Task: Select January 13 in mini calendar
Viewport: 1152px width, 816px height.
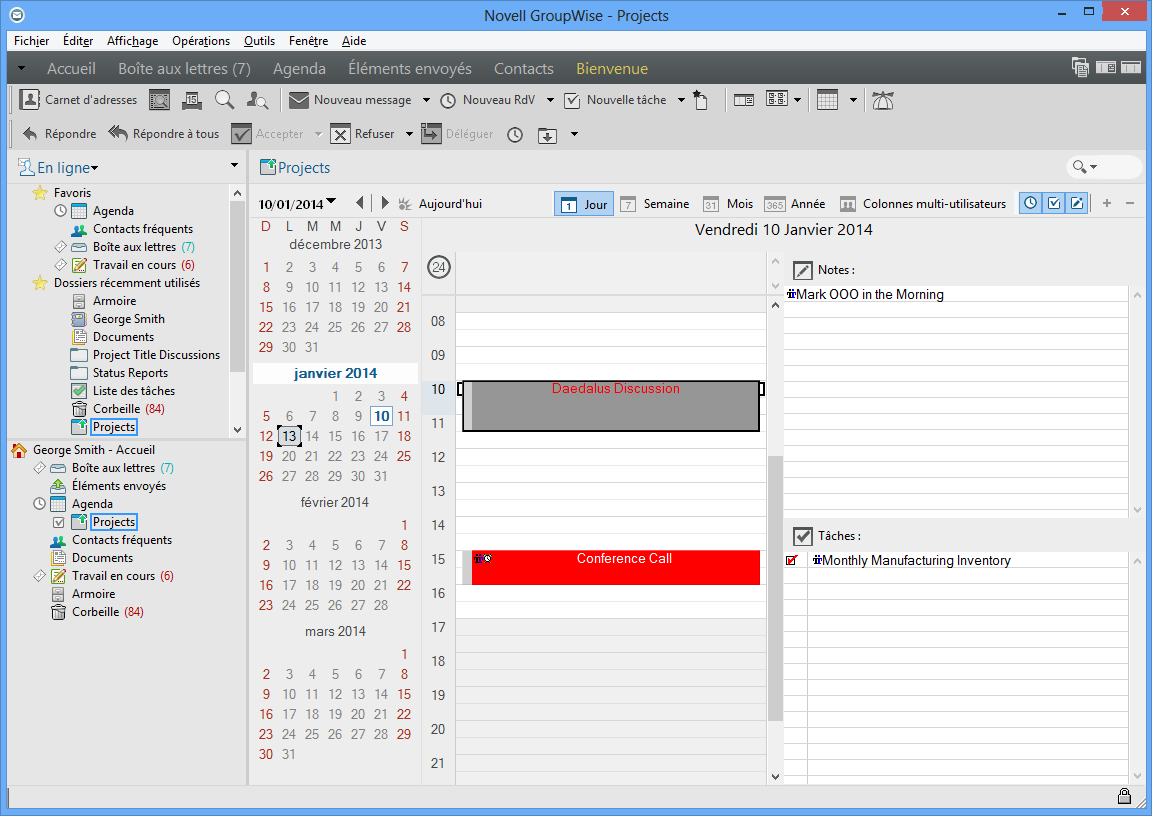Action: (289, 436)
